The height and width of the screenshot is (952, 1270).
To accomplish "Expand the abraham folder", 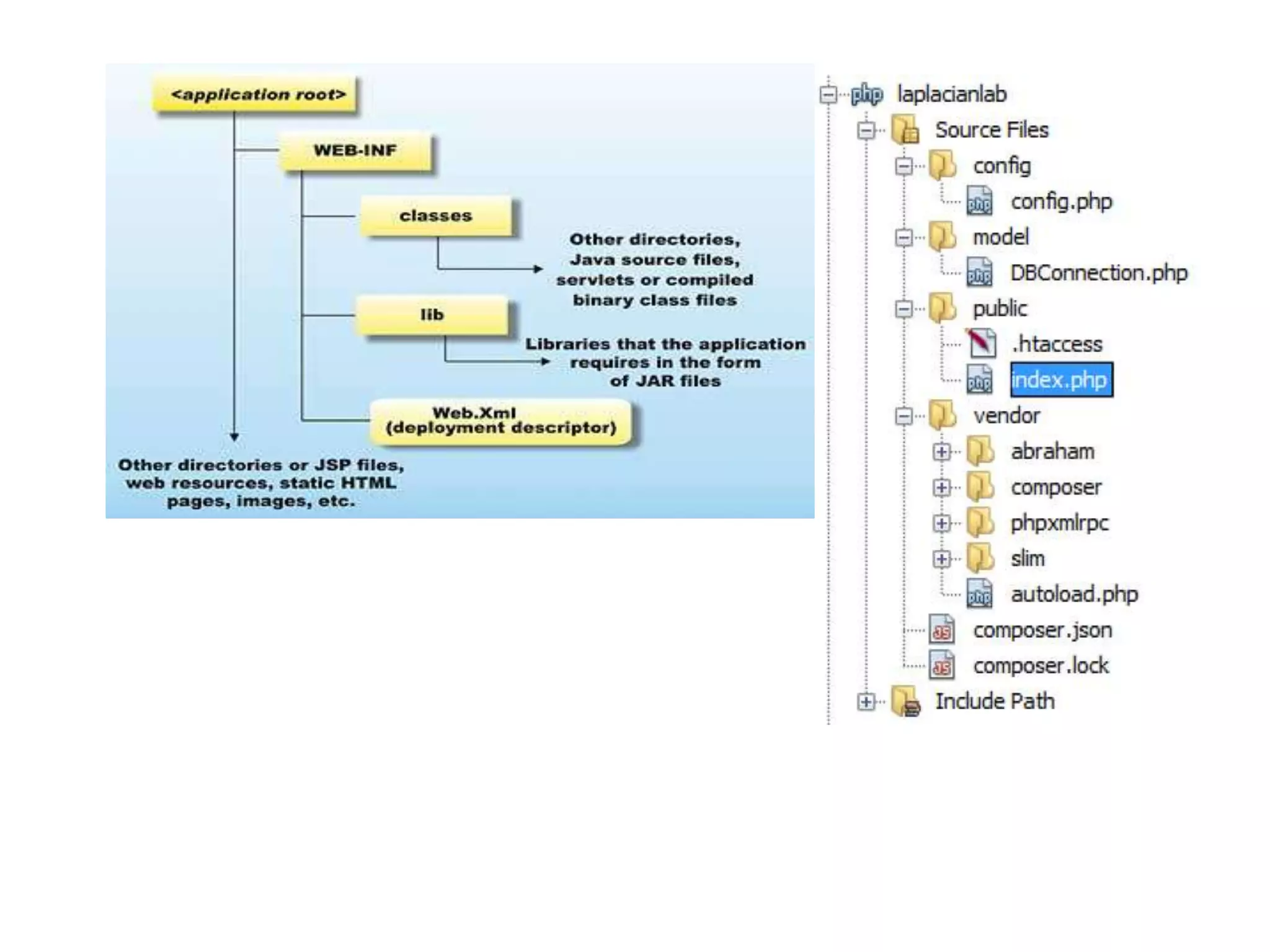I will 941,452.
